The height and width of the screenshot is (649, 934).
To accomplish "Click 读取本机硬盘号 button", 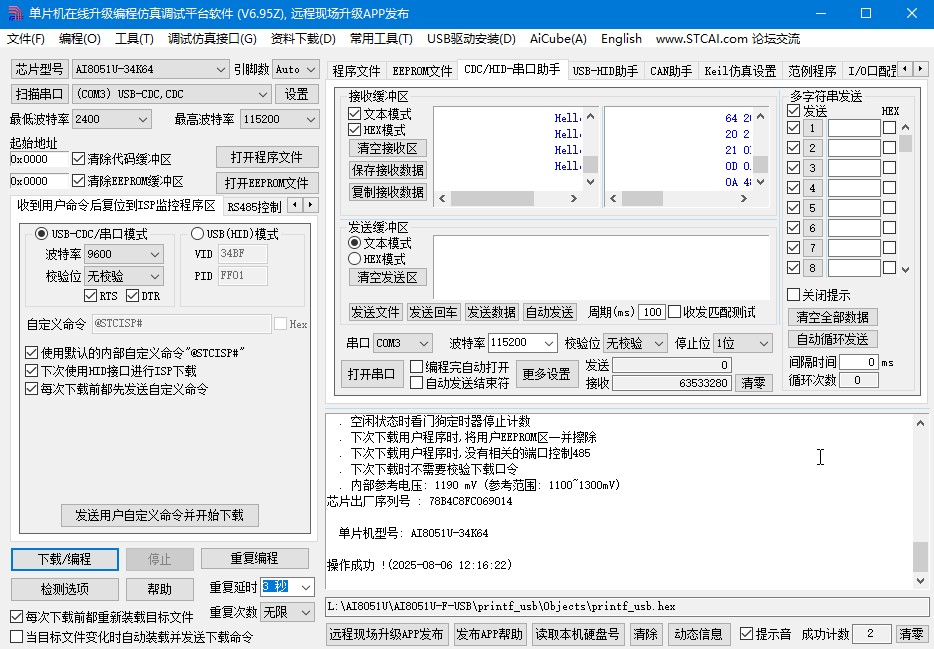I will click(577, 634).
